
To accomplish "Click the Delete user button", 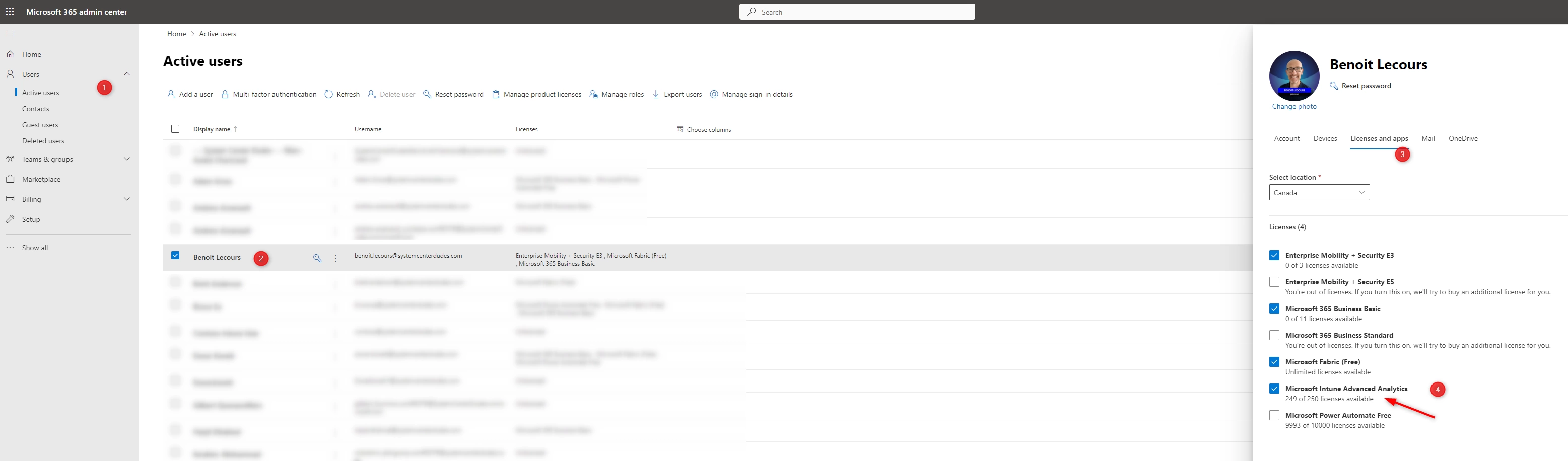I will [391, 94].
